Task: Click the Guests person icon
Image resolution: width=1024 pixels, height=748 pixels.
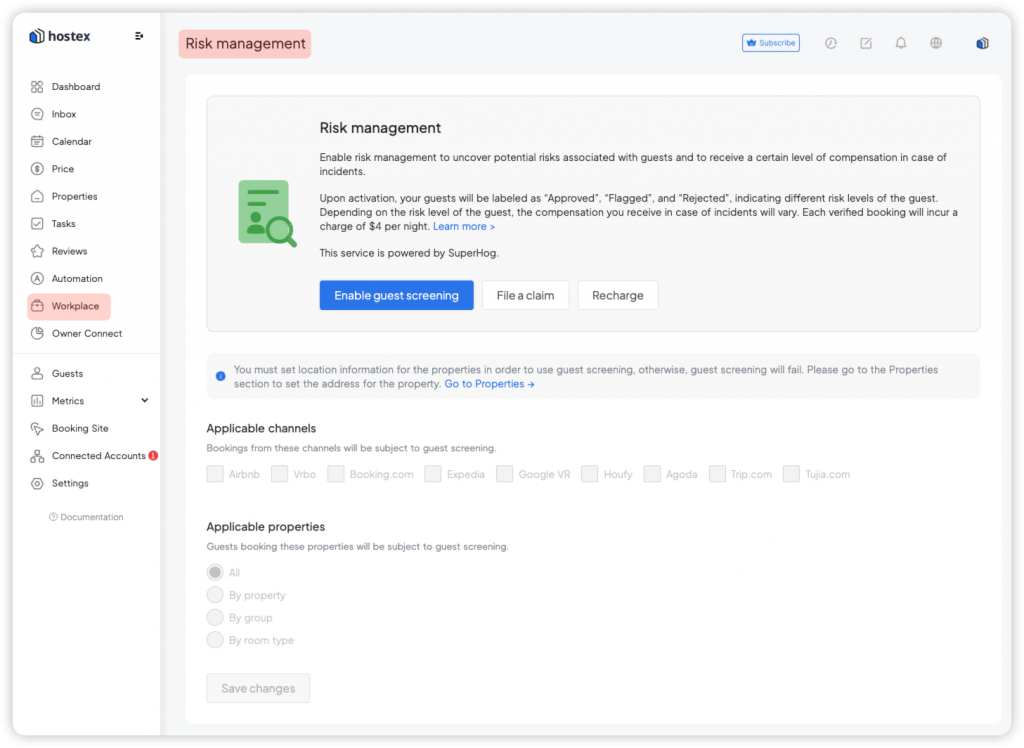Action: click(37, 373)
